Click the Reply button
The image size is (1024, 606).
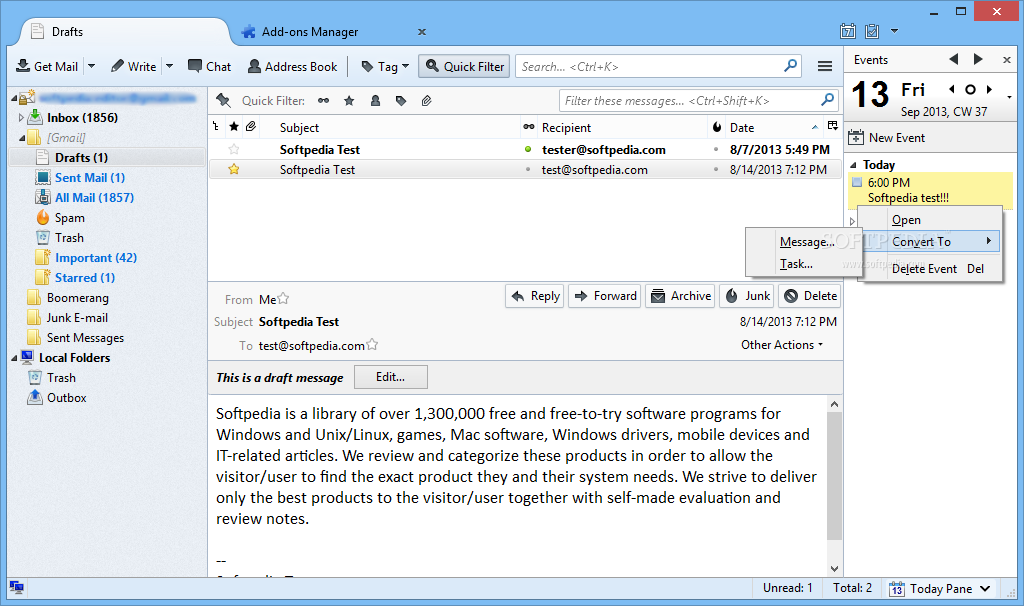coord(535,296)
